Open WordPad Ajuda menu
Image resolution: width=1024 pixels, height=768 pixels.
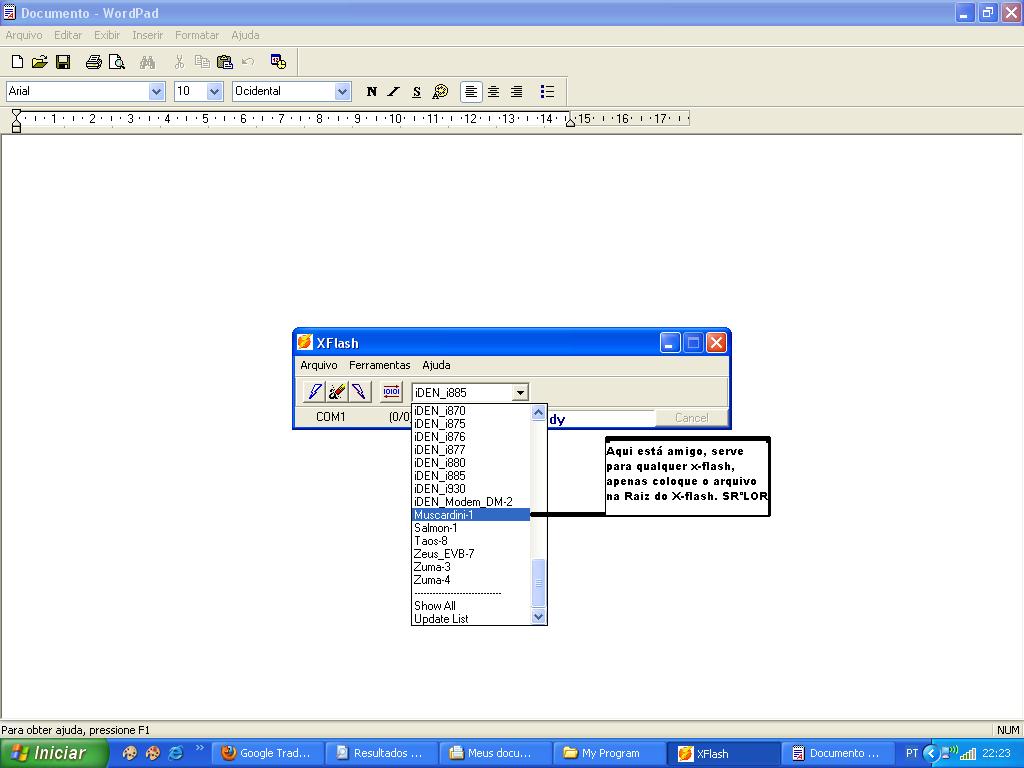[245, 35]
